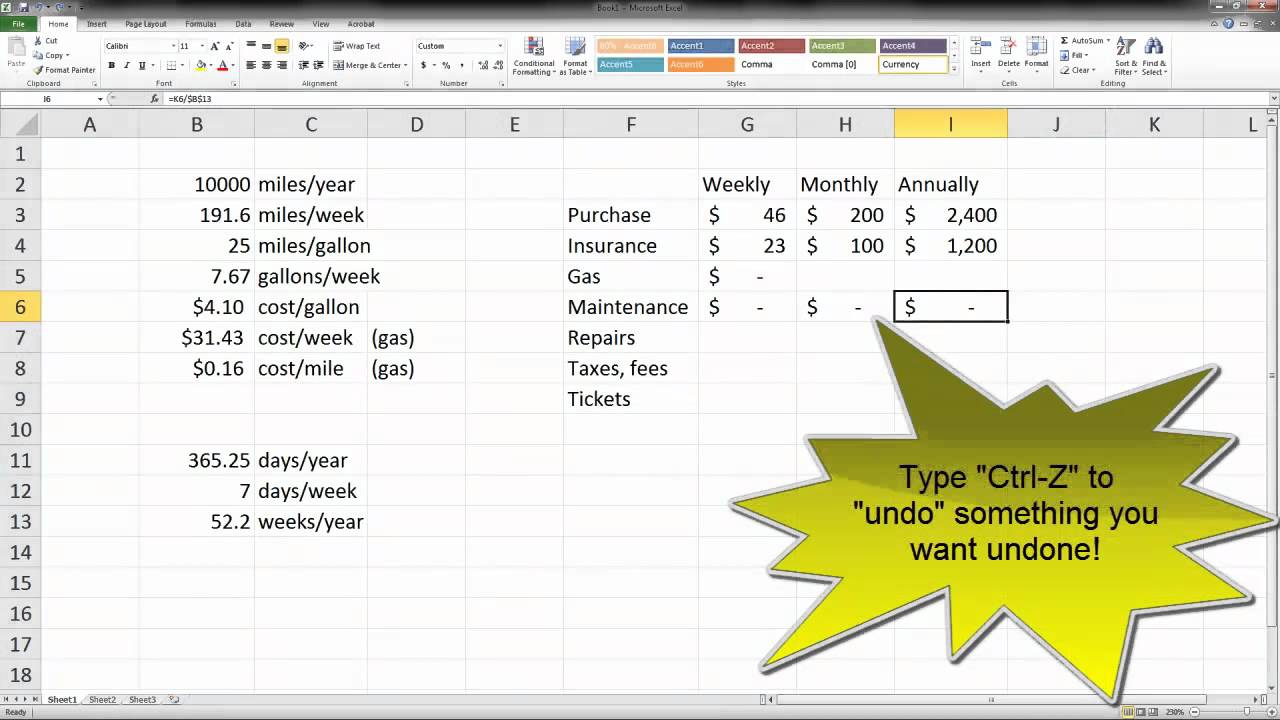Open the Fill dropdown
Viewport: 1280px width, 720px height.
click(x=1075, y=55)
